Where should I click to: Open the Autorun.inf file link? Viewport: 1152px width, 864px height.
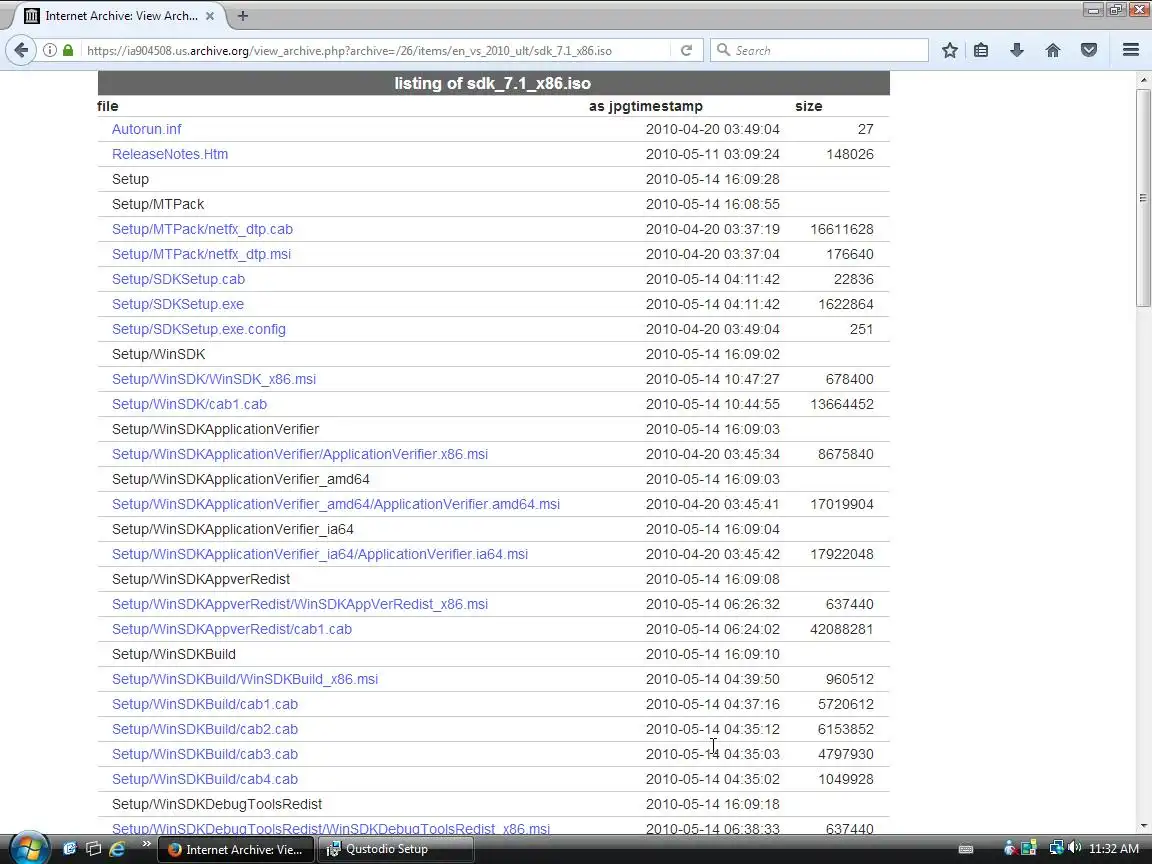coord(146,129)
